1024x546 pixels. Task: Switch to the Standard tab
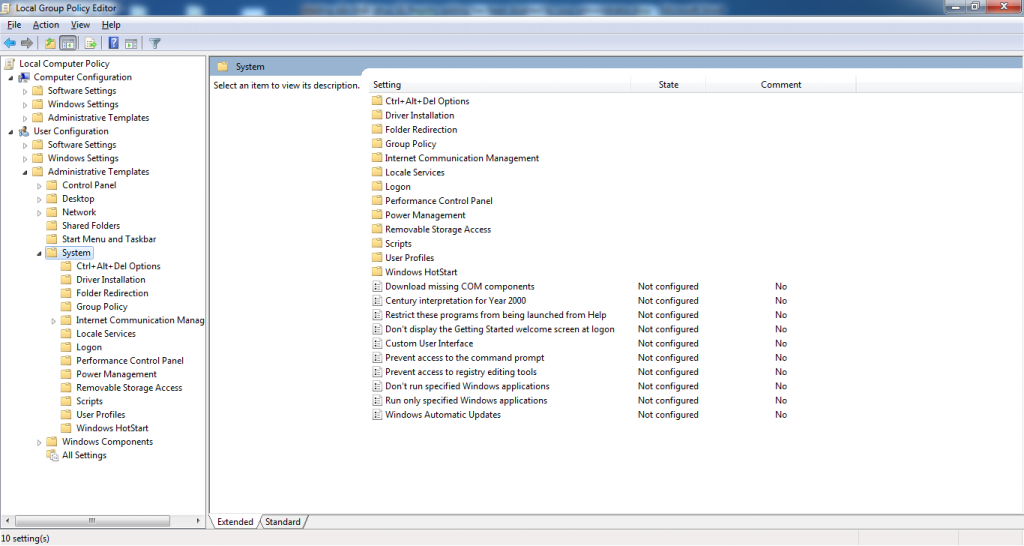[283, 522]
